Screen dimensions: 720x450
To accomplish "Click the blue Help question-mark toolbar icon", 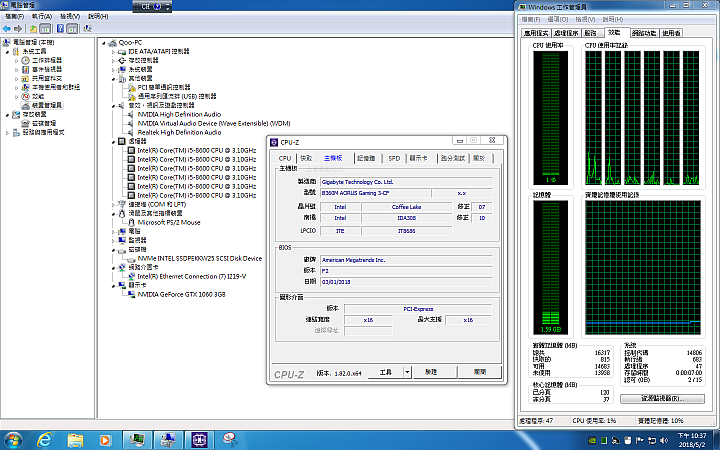I will [60, 28].
